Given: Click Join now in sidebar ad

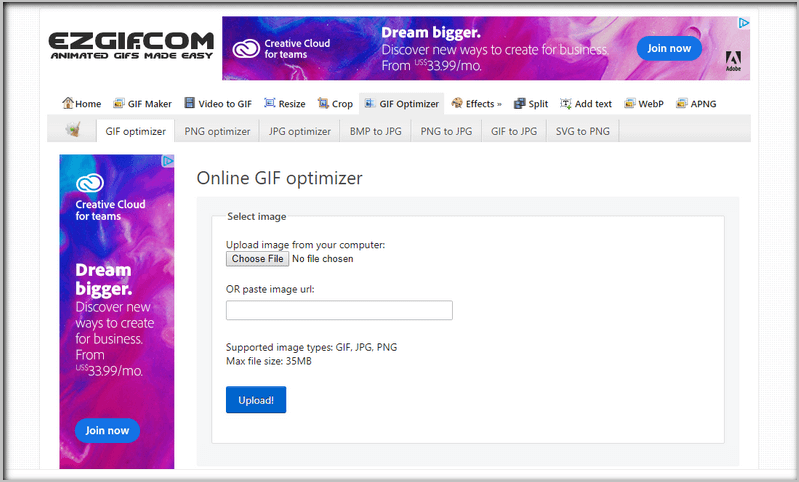Looking at the screenshot, I should tap(107, 430).
